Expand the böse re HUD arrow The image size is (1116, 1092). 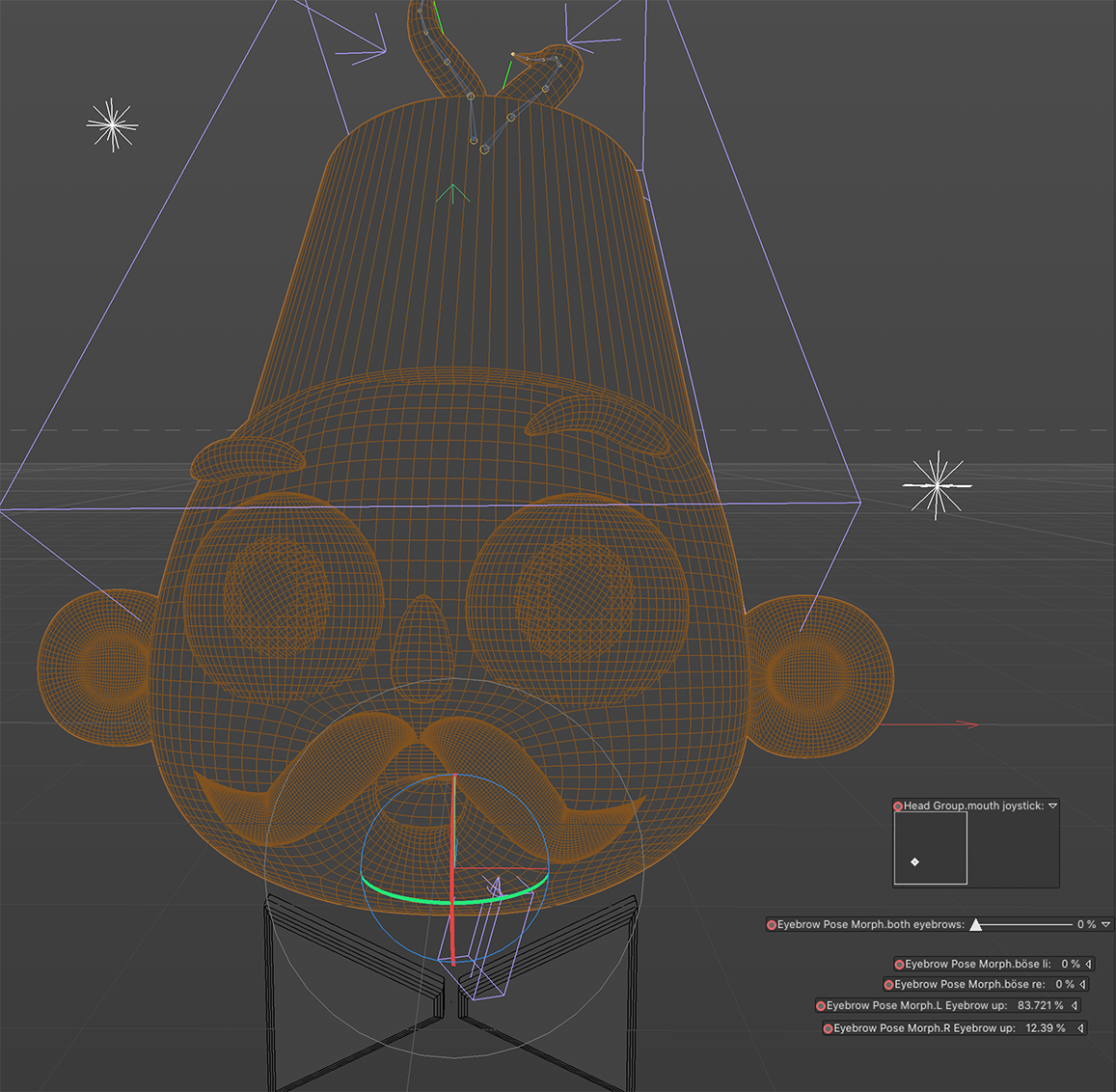pyautogui.click(x=1082, y=985)
